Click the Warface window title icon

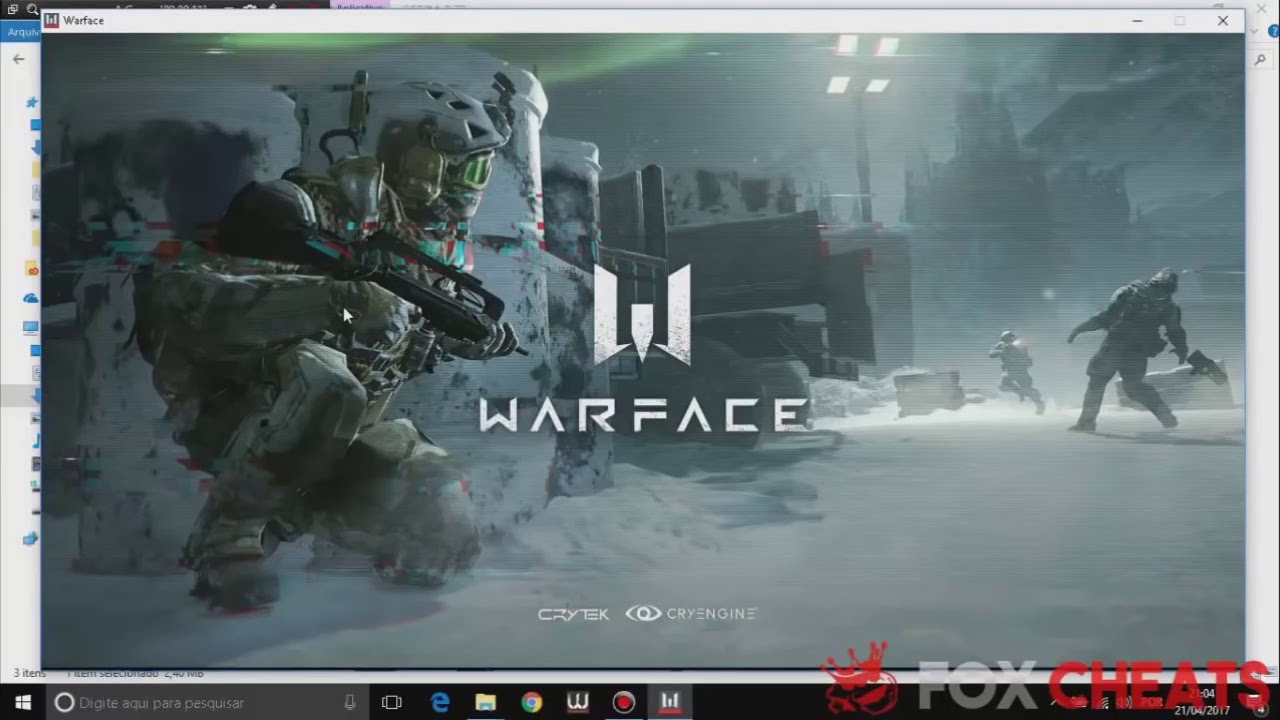pyautogui.click(x=52, y=20)
